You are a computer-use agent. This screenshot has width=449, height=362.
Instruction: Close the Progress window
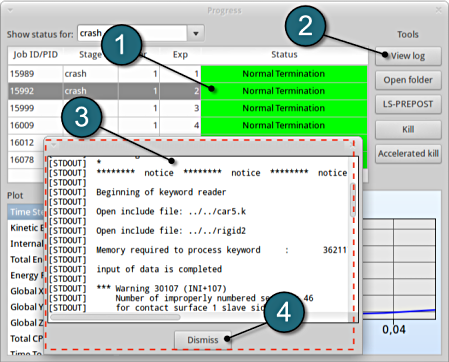[x=439, y=10]
